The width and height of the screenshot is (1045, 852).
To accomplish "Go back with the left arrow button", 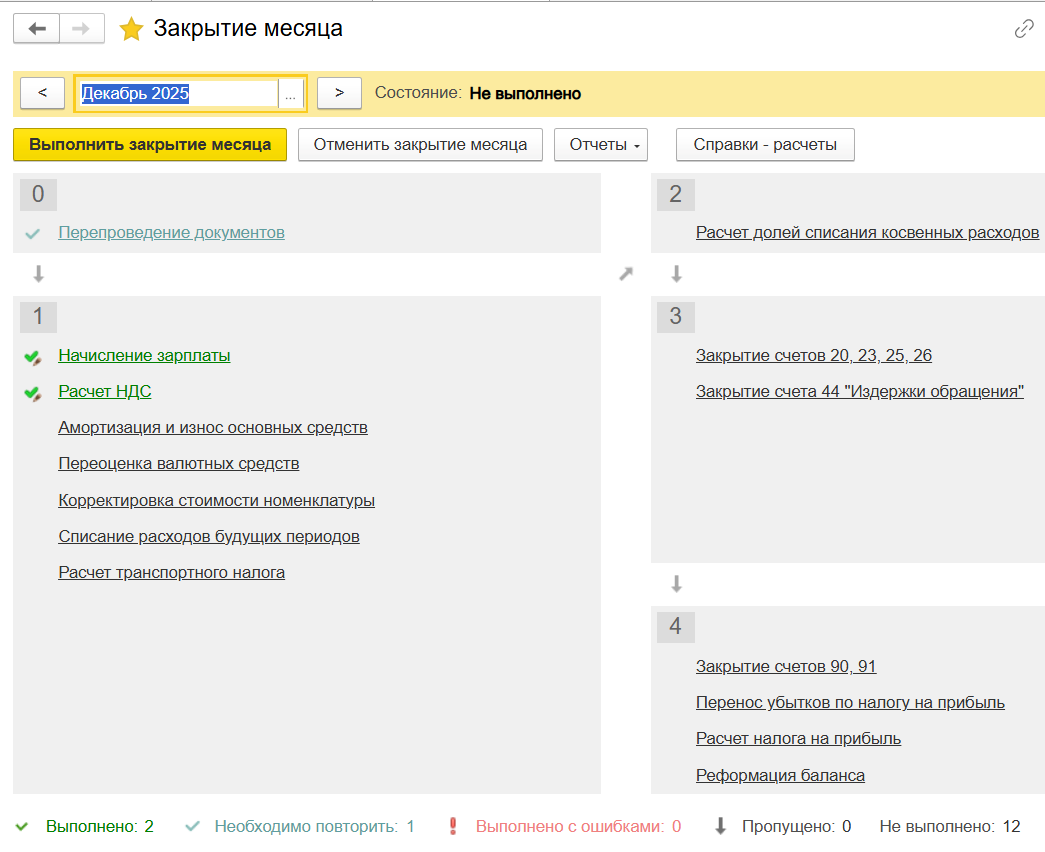I will tap(37, 29).
